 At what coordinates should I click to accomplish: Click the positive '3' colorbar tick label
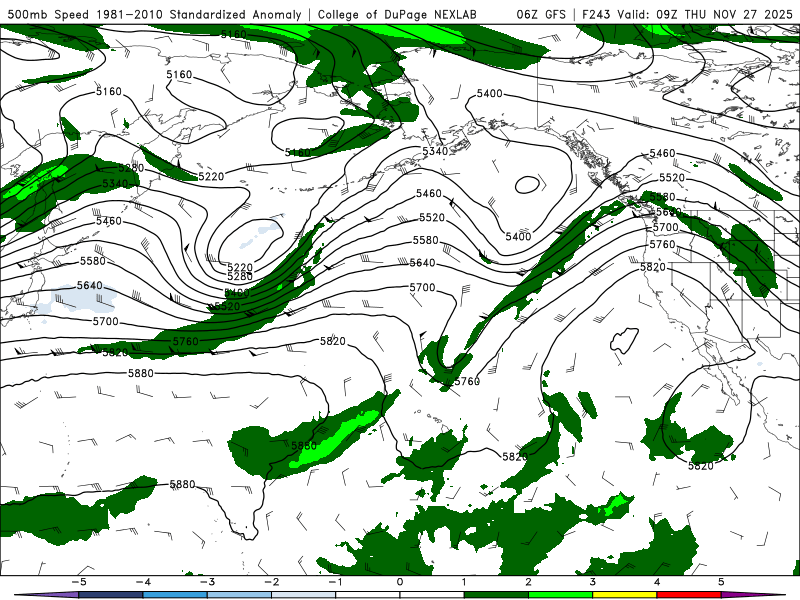tap(592, 582)
